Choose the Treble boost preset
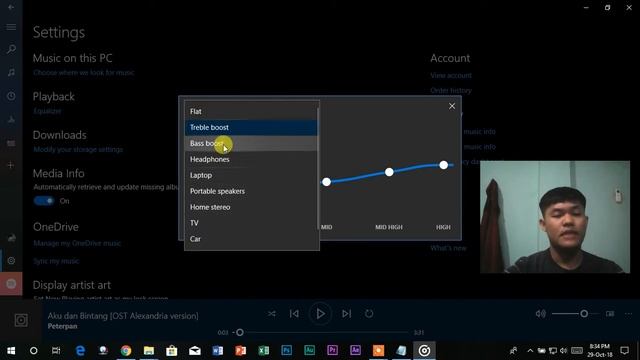 click(251, 127)
